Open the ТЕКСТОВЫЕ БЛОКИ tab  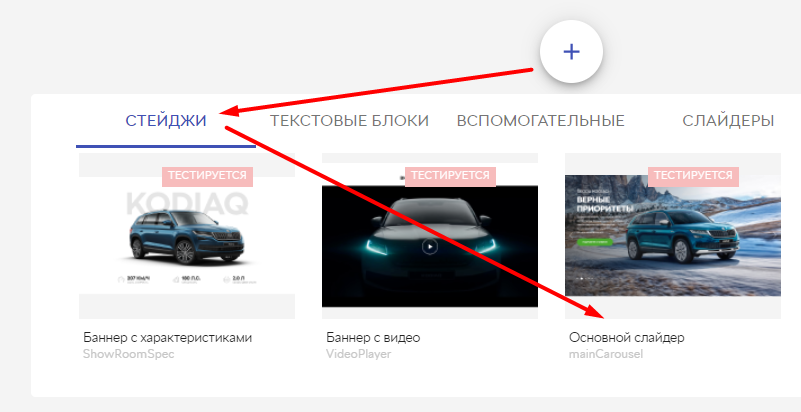tap(349, 121)
